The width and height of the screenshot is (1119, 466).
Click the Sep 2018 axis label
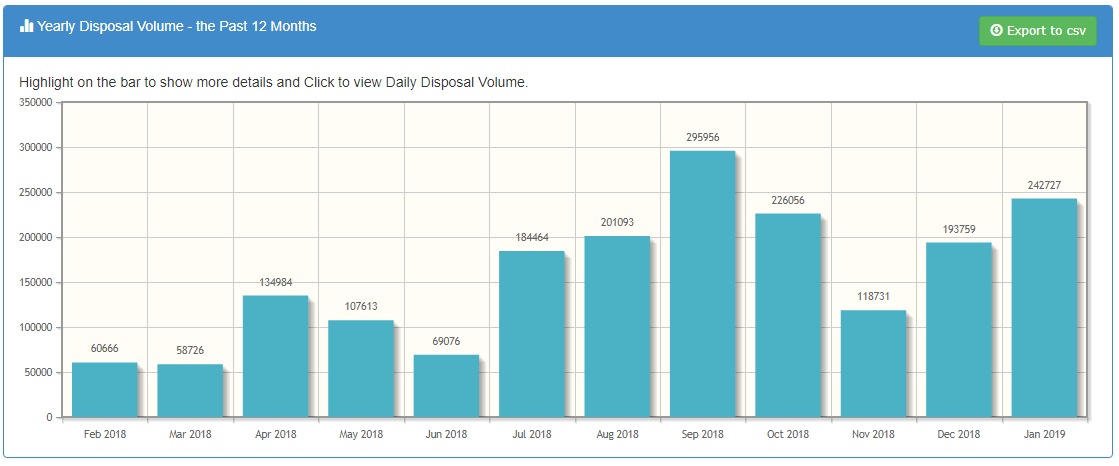coord(703,434)
